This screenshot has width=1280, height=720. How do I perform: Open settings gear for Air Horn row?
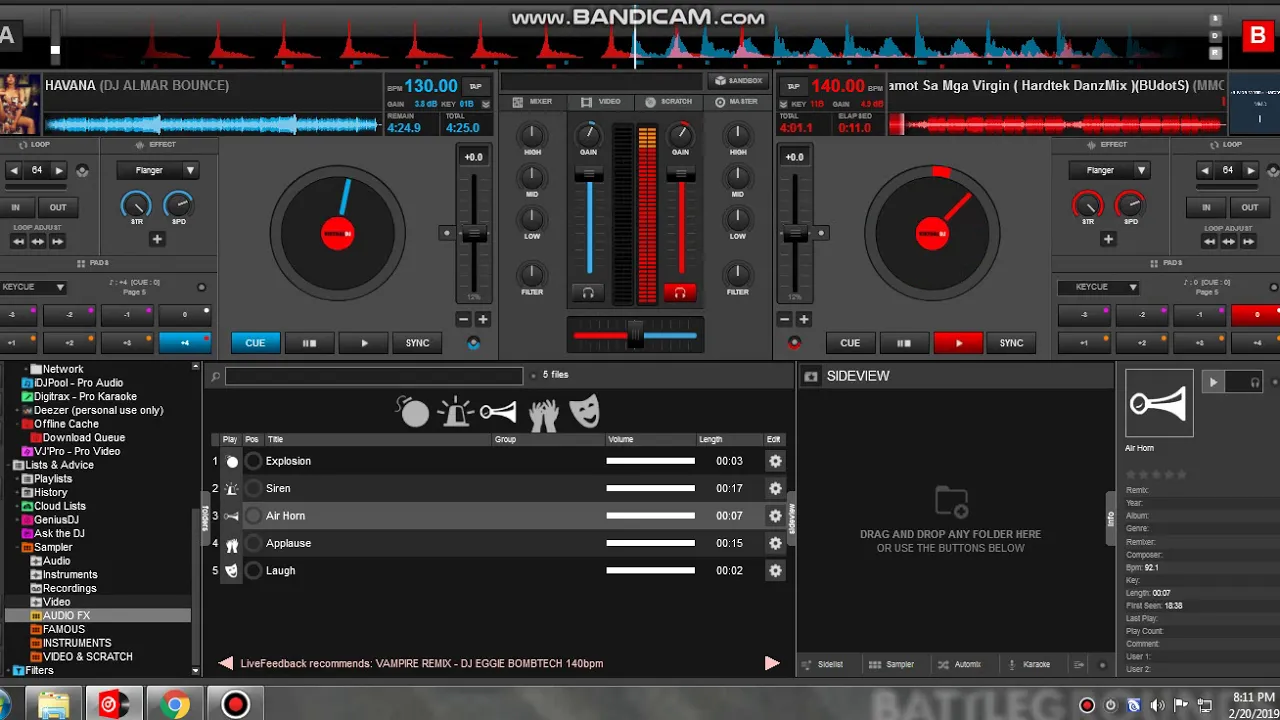(775, 516)
